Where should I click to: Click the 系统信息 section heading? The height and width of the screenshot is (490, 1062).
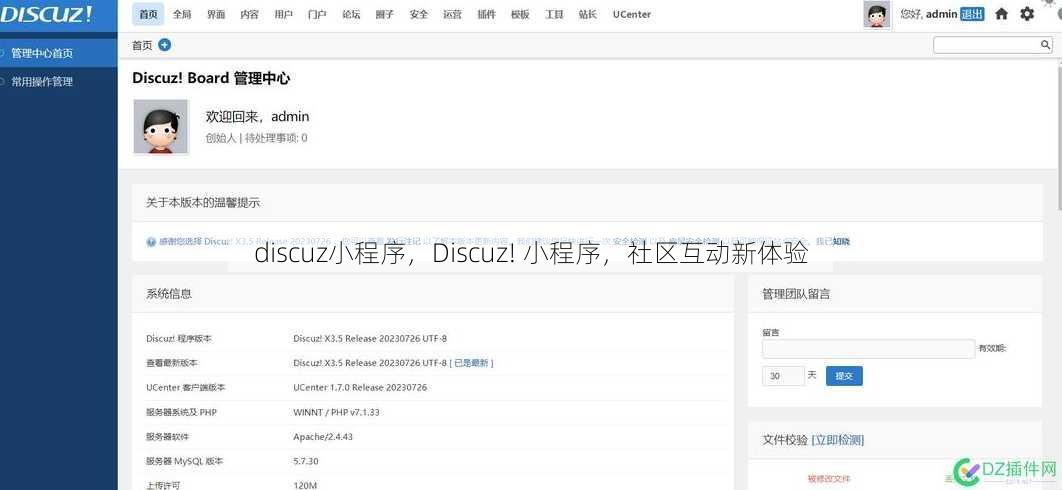tap(169, 293)
